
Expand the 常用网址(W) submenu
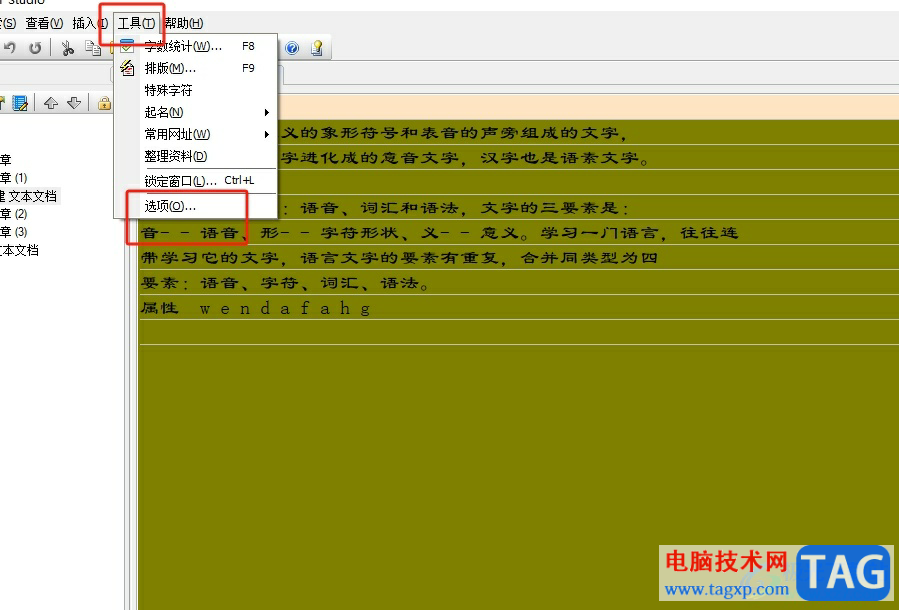point(196,134)
